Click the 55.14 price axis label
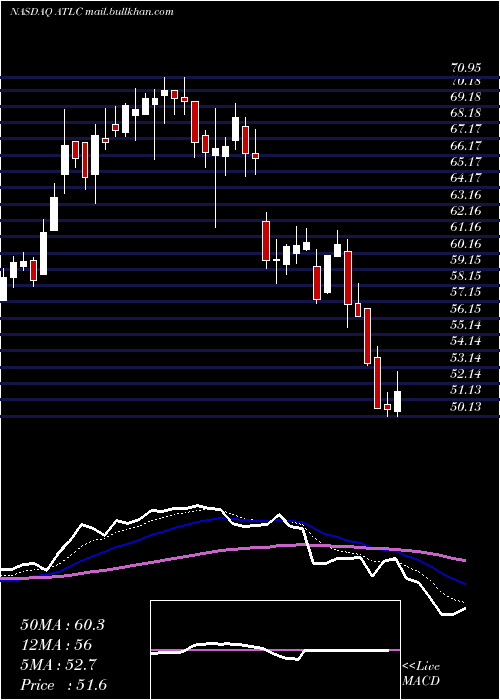Image resolution: width=500 pixels, height=700 pixels. click(x=466, y=325)
